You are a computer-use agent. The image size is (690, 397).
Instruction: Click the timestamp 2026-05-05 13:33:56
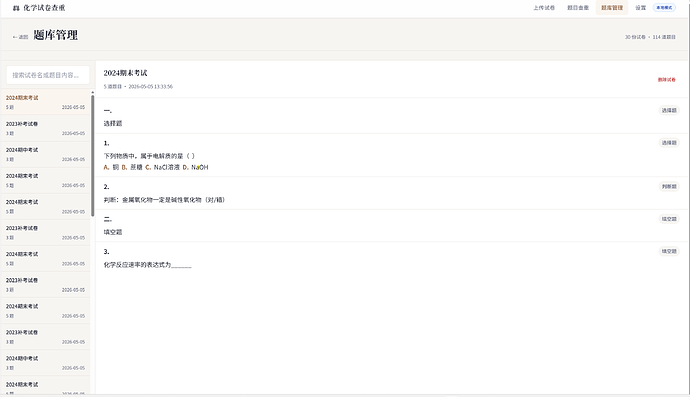[x=150, y=87]
